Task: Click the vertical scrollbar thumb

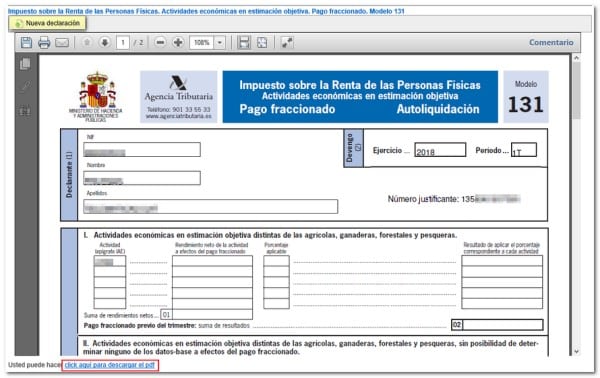Action: [x=576, y=91]
